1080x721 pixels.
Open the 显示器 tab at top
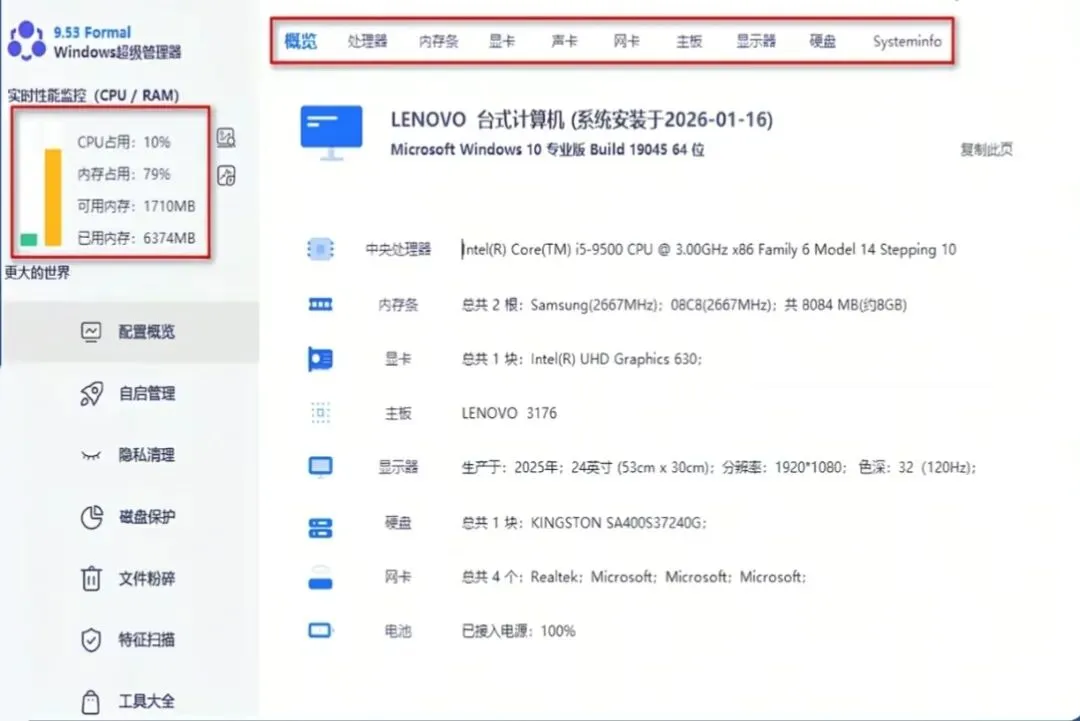point(756,41)
